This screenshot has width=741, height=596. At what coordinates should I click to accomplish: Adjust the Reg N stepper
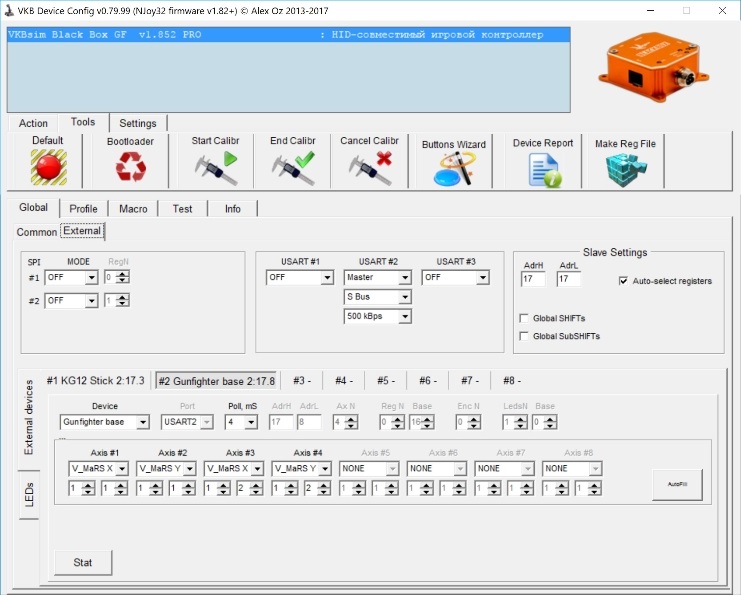[x=398, y=422]
